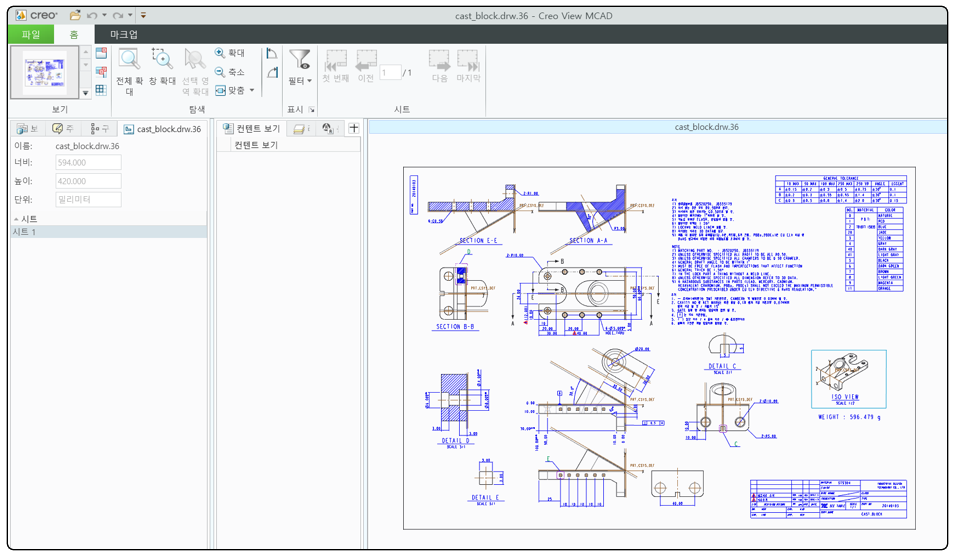Click the 이름 value cast_block.drw.36

tap(87, 146)
